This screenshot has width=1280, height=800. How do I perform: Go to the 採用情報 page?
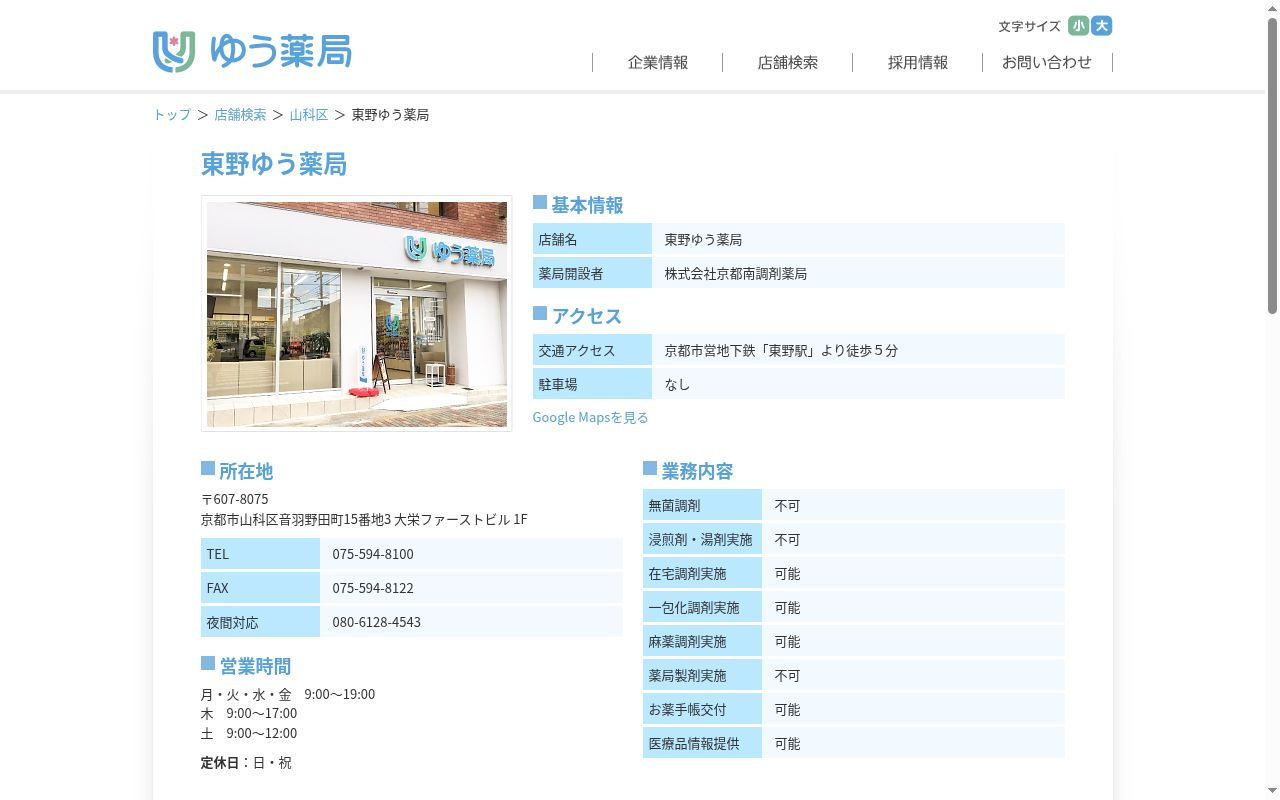point(918,62)
